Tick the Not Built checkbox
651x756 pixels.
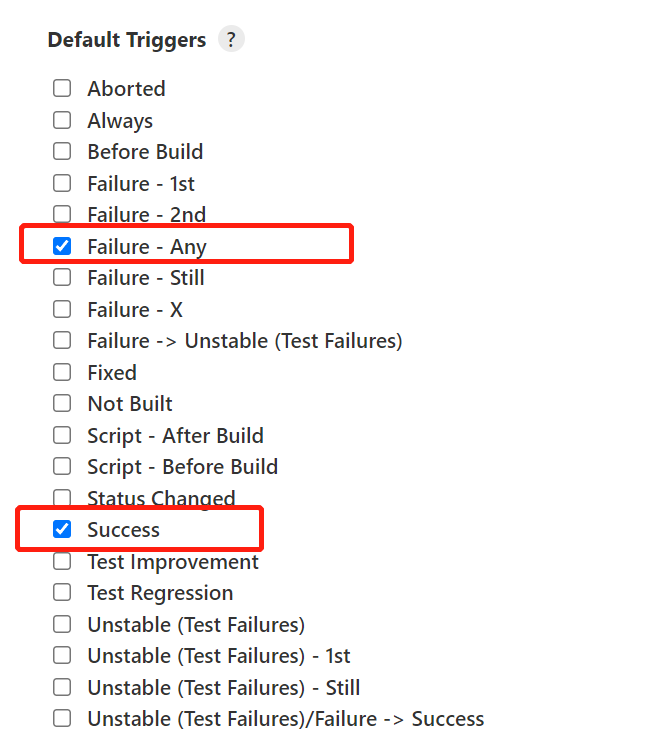coord(62,403)
